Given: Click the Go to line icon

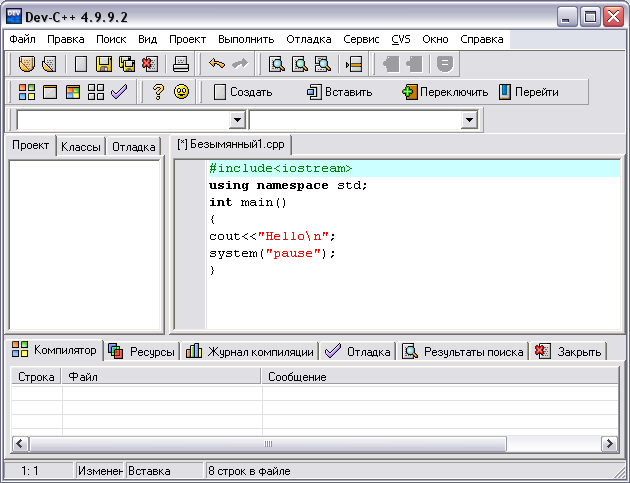Looking at the screenshot, I should click(354, 64).
